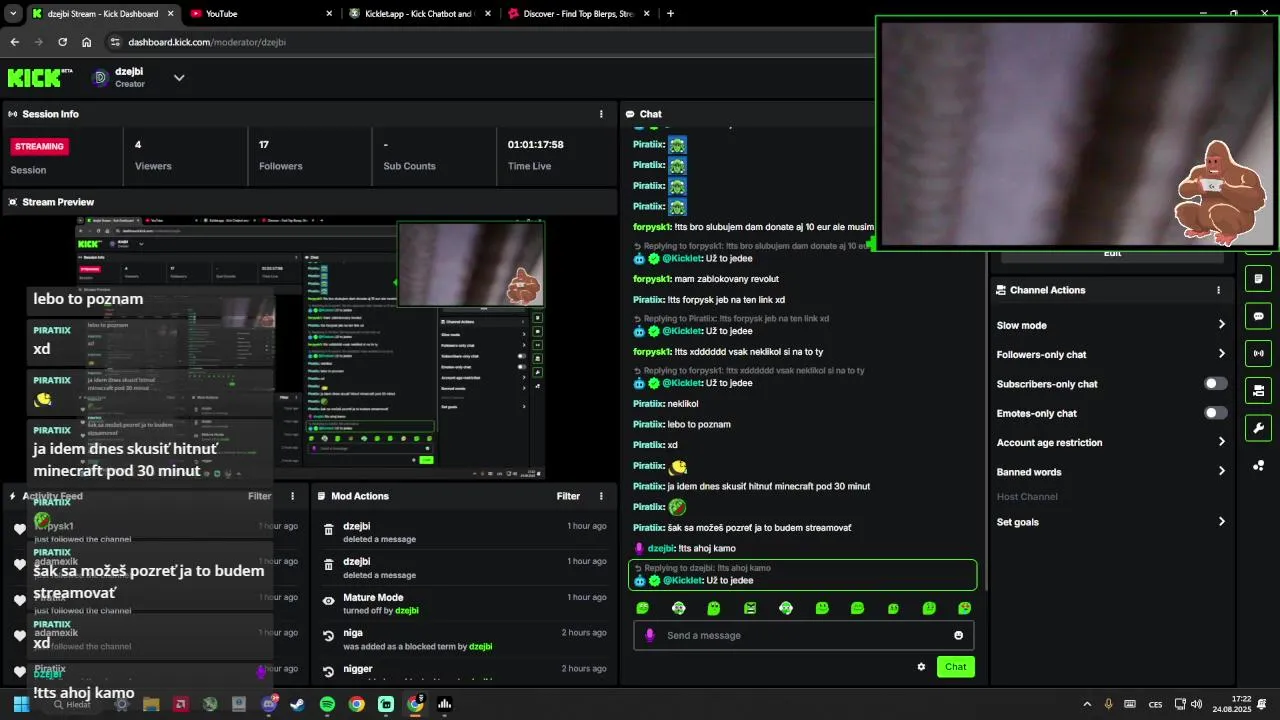The height and width of the screenshot is (720, 1280).
Task: Open the wrench tools icon in sidebar
Action: click(x=1258, y=428)
